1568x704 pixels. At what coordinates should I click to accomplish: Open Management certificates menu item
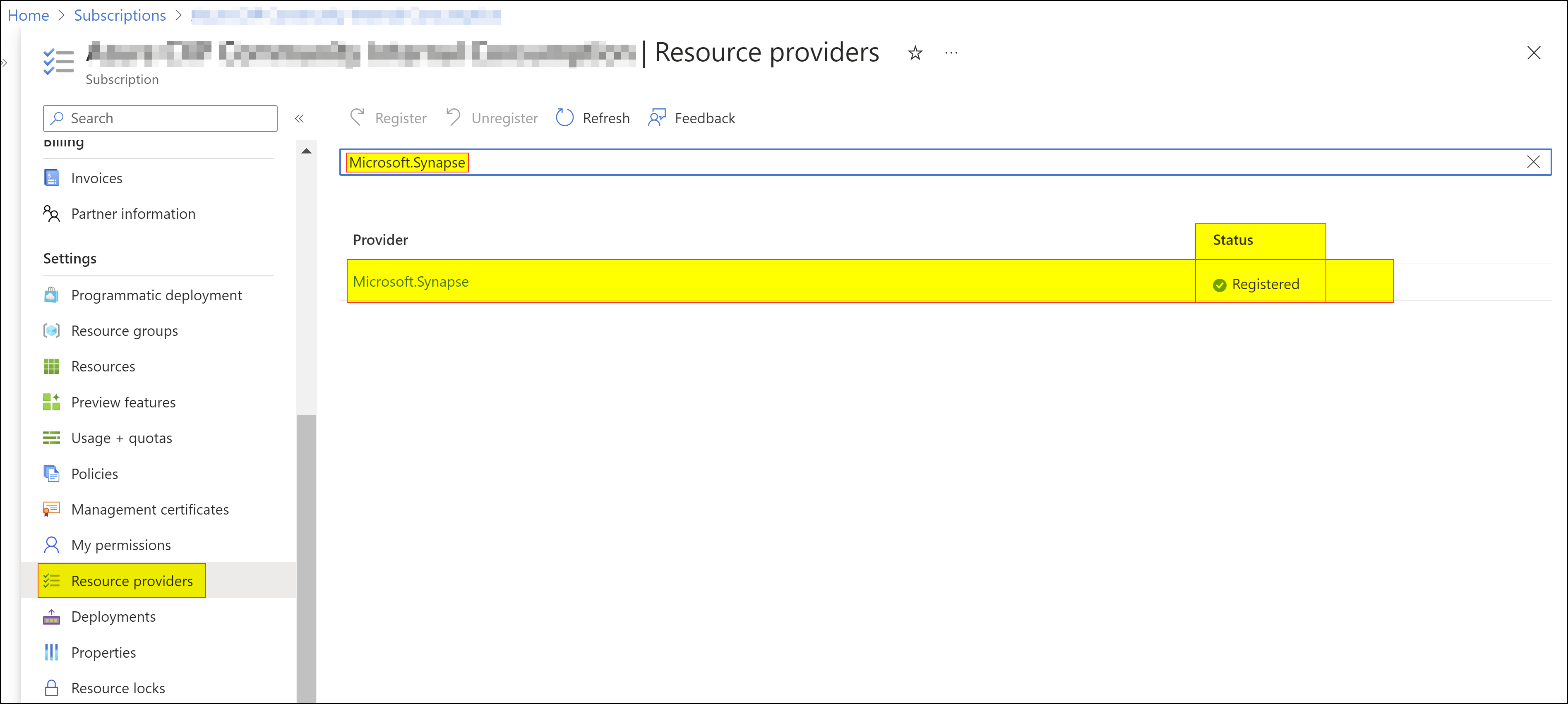pos(150,510)
